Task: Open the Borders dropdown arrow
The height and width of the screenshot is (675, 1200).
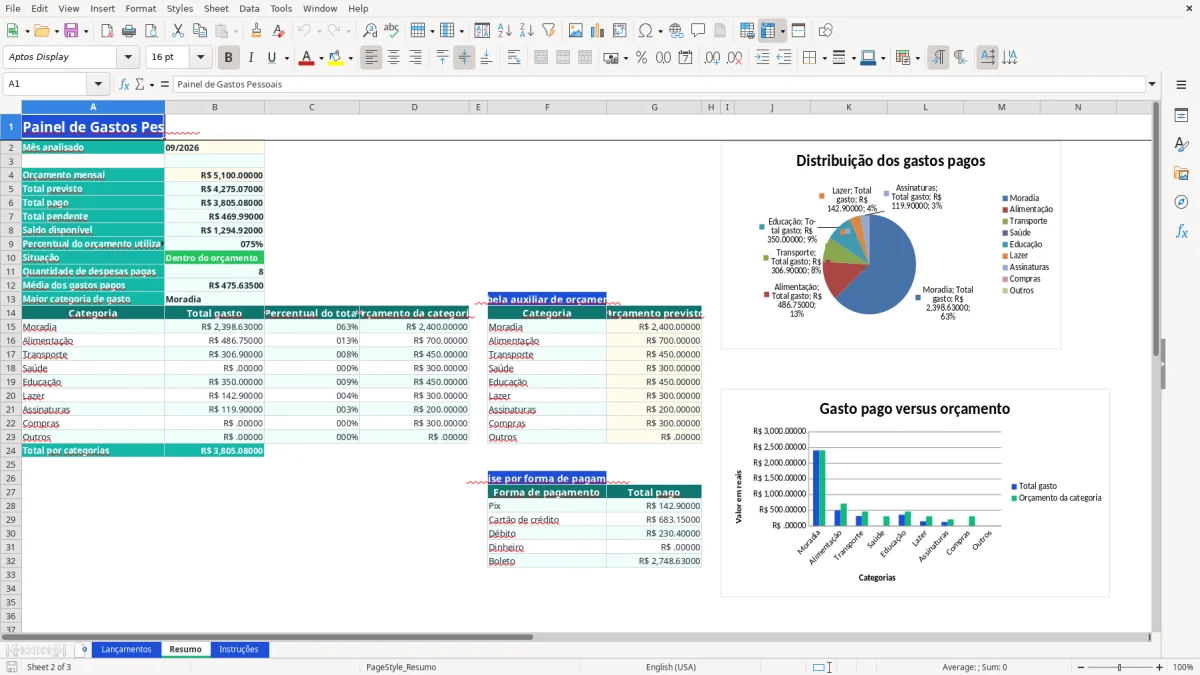Action: [824, 58]
